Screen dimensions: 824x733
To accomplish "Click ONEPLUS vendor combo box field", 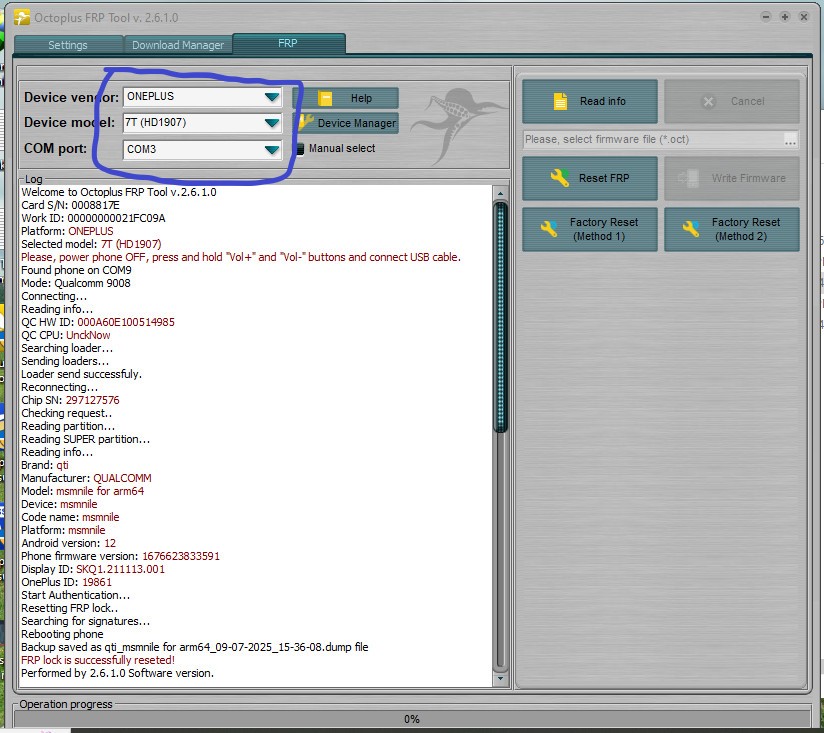I will pos(202,97).
